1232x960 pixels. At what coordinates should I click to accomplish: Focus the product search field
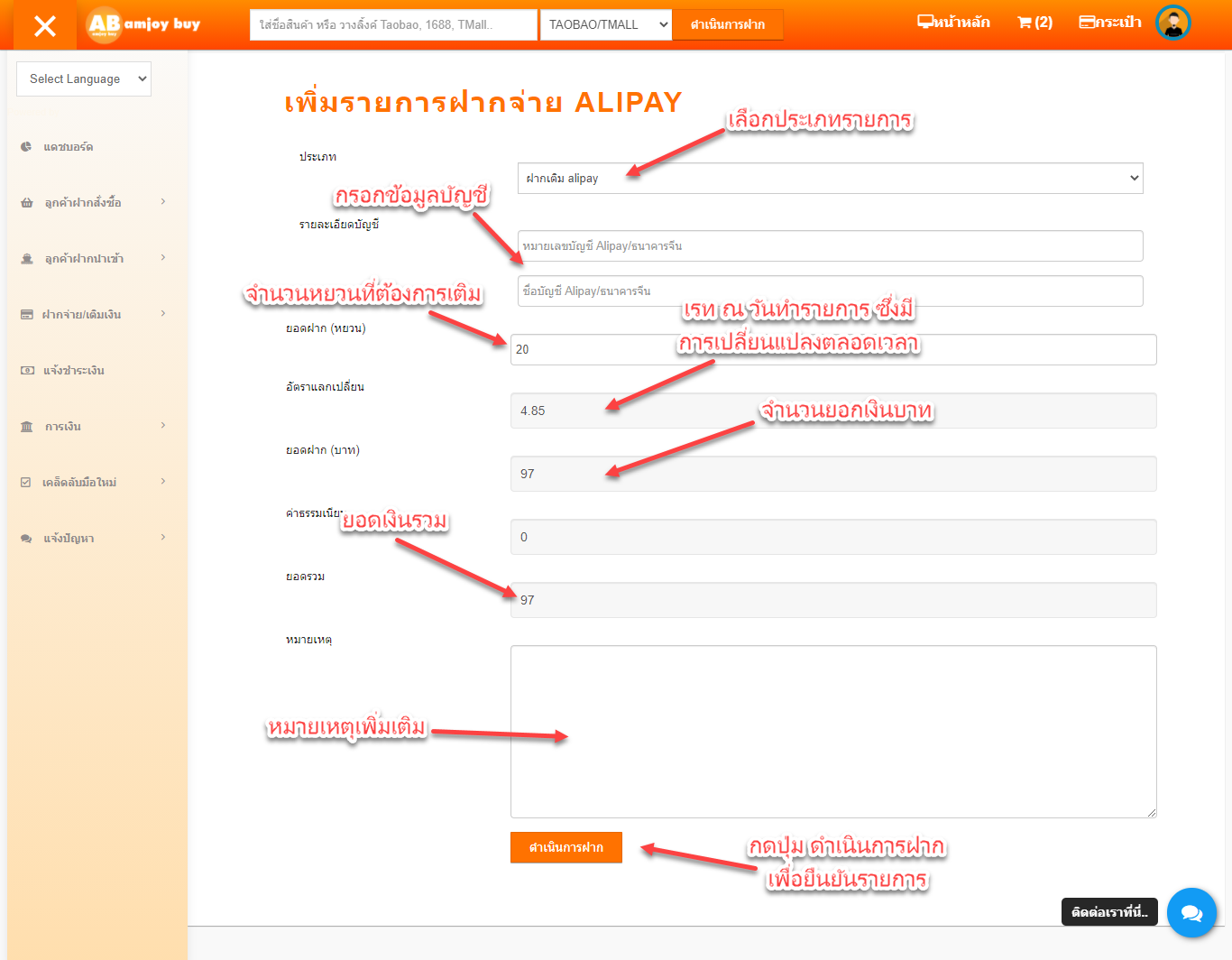(393, 24)
